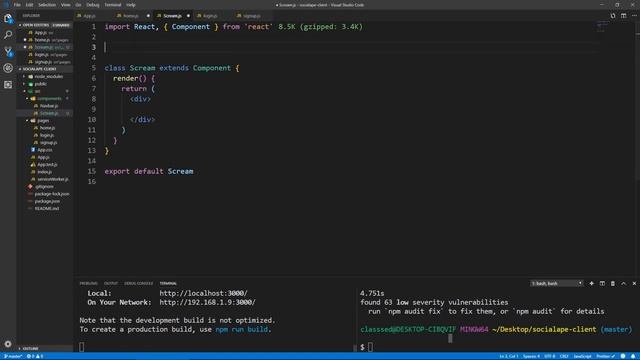Image resolution: width=640 pixels, height=360 pixels.
Task: Click the Split Editor icon
Action: [623, 16]
